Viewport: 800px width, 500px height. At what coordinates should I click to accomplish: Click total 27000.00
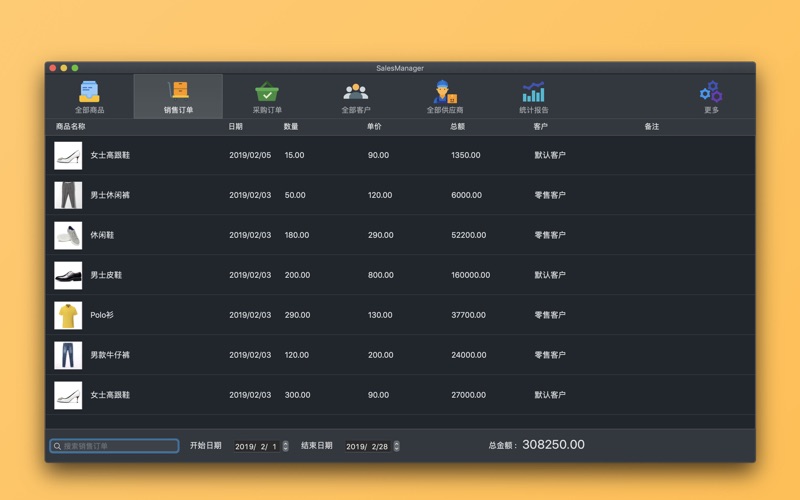[468, 395]
